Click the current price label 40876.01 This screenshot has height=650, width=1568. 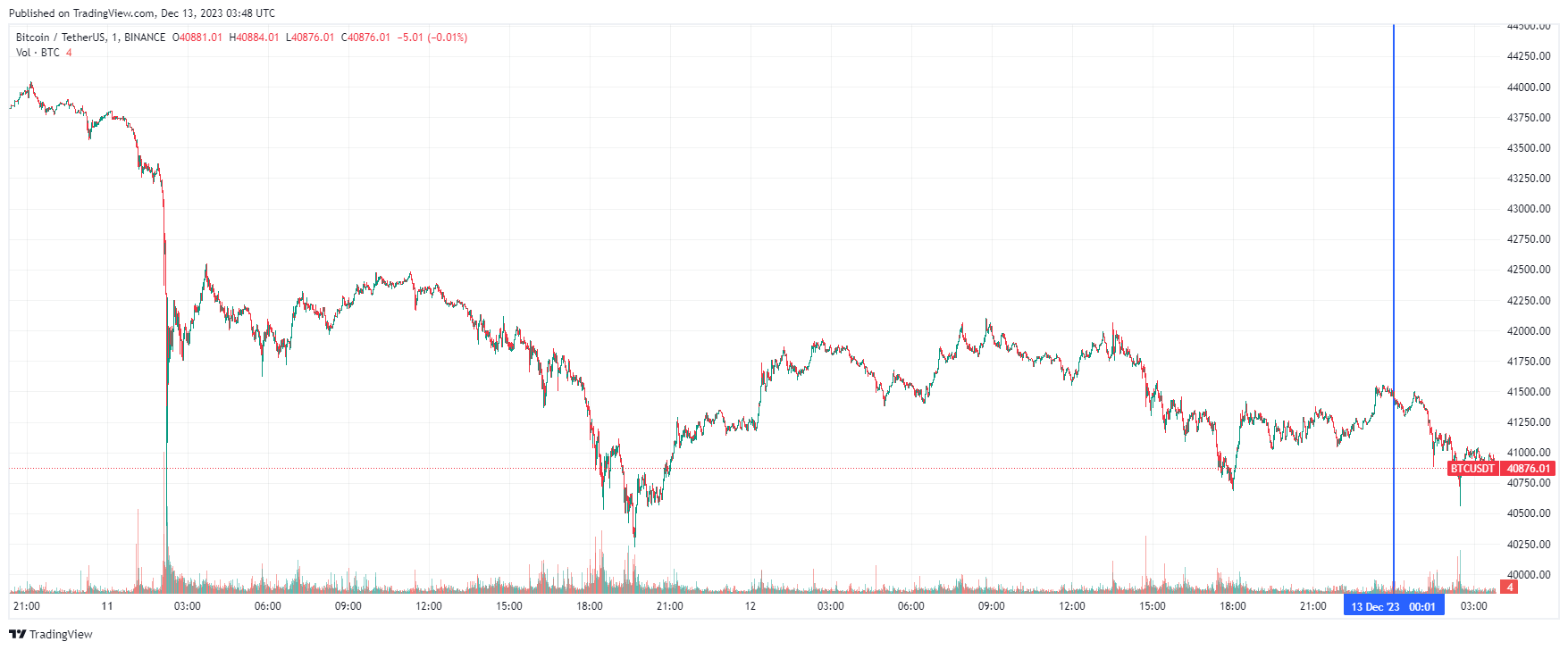(1529, 469)
